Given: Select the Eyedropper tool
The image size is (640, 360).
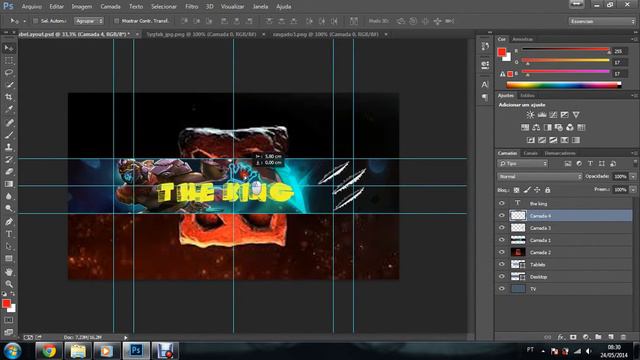Looking at the screenshot, I should [x=9, y=109].
